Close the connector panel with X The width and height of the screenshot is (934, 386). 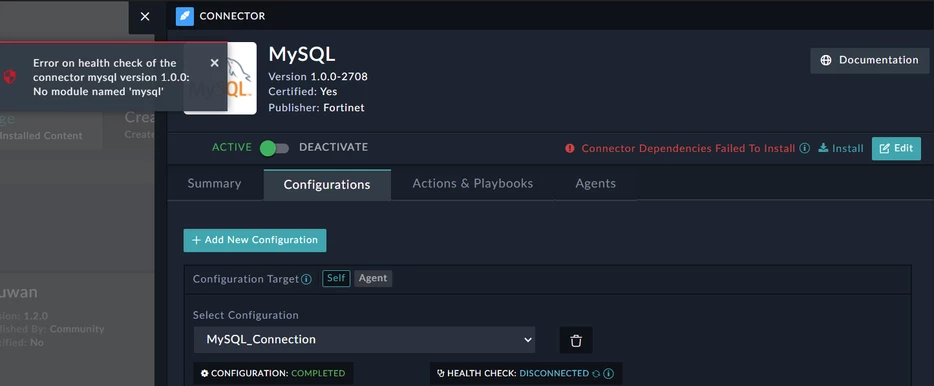coord(145,17)
